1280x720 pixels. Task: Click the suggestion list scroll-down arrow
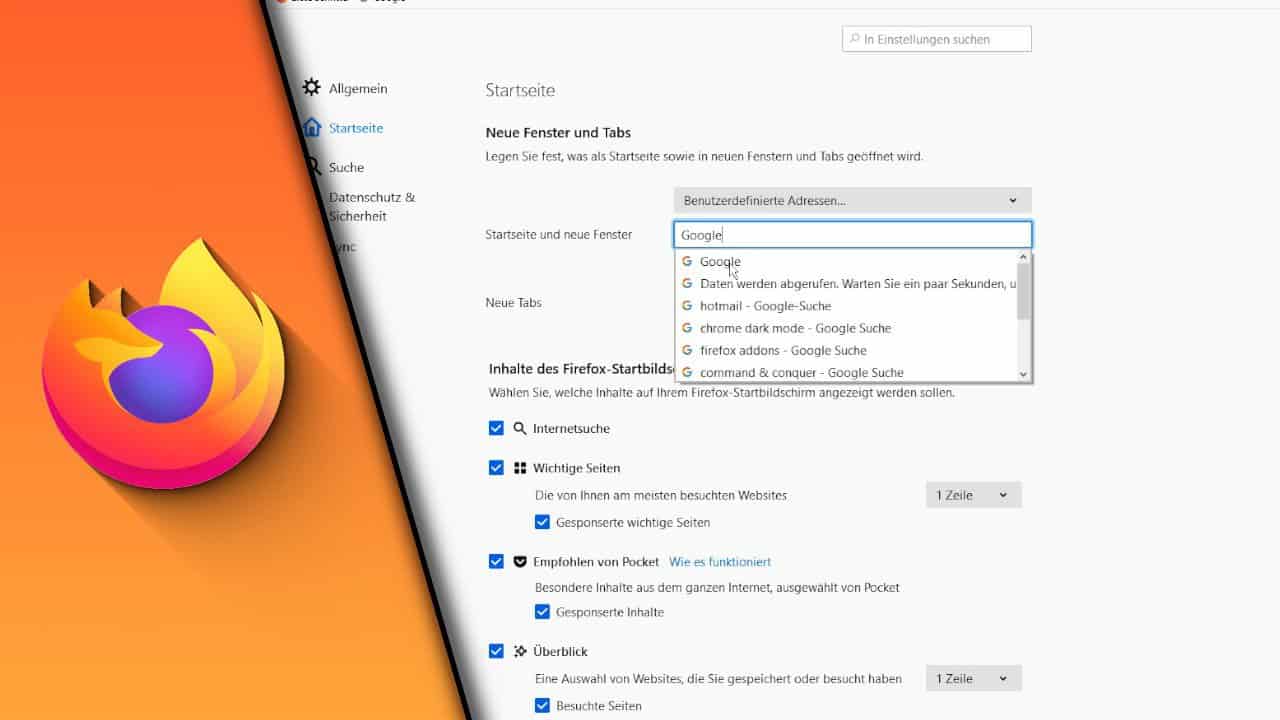coord(1023,374)
